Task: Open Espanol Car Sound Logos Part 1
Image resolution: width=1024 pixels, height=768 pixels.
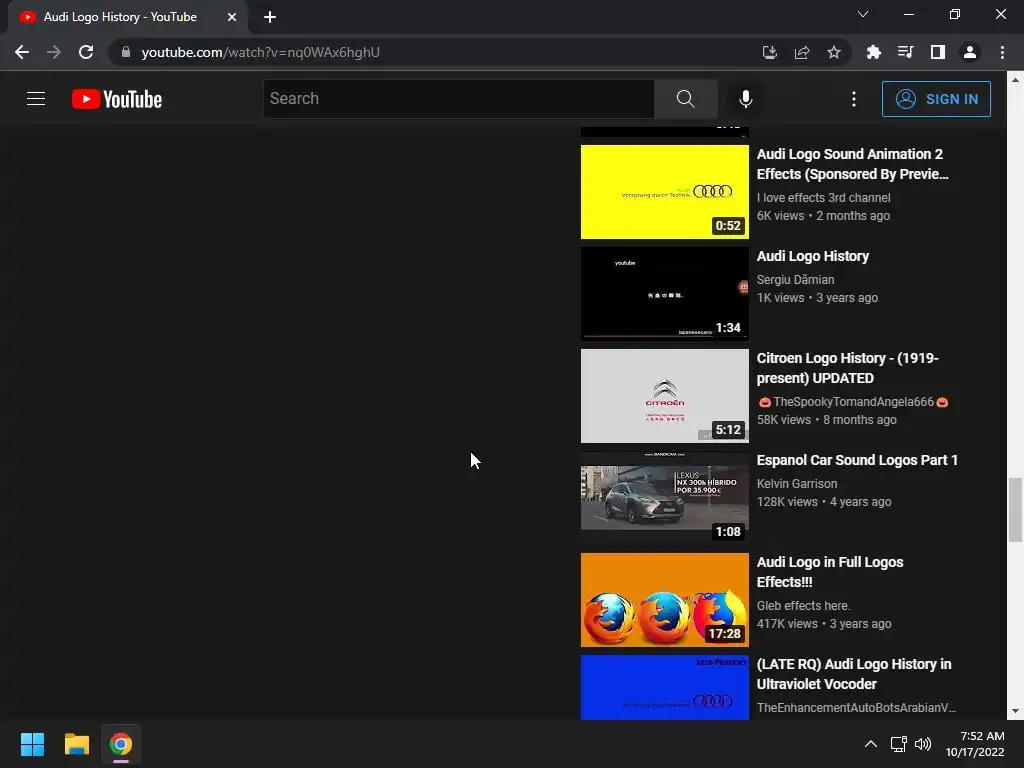Action: 857,460
